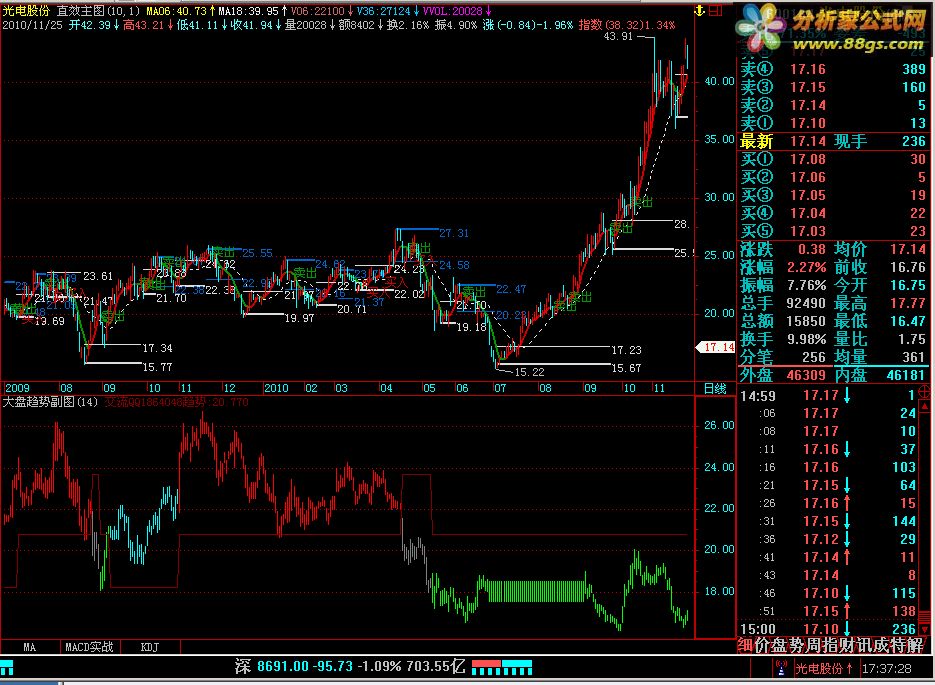Open the 盘 tab in the bottom panel tabs

(x=779, y=645)
